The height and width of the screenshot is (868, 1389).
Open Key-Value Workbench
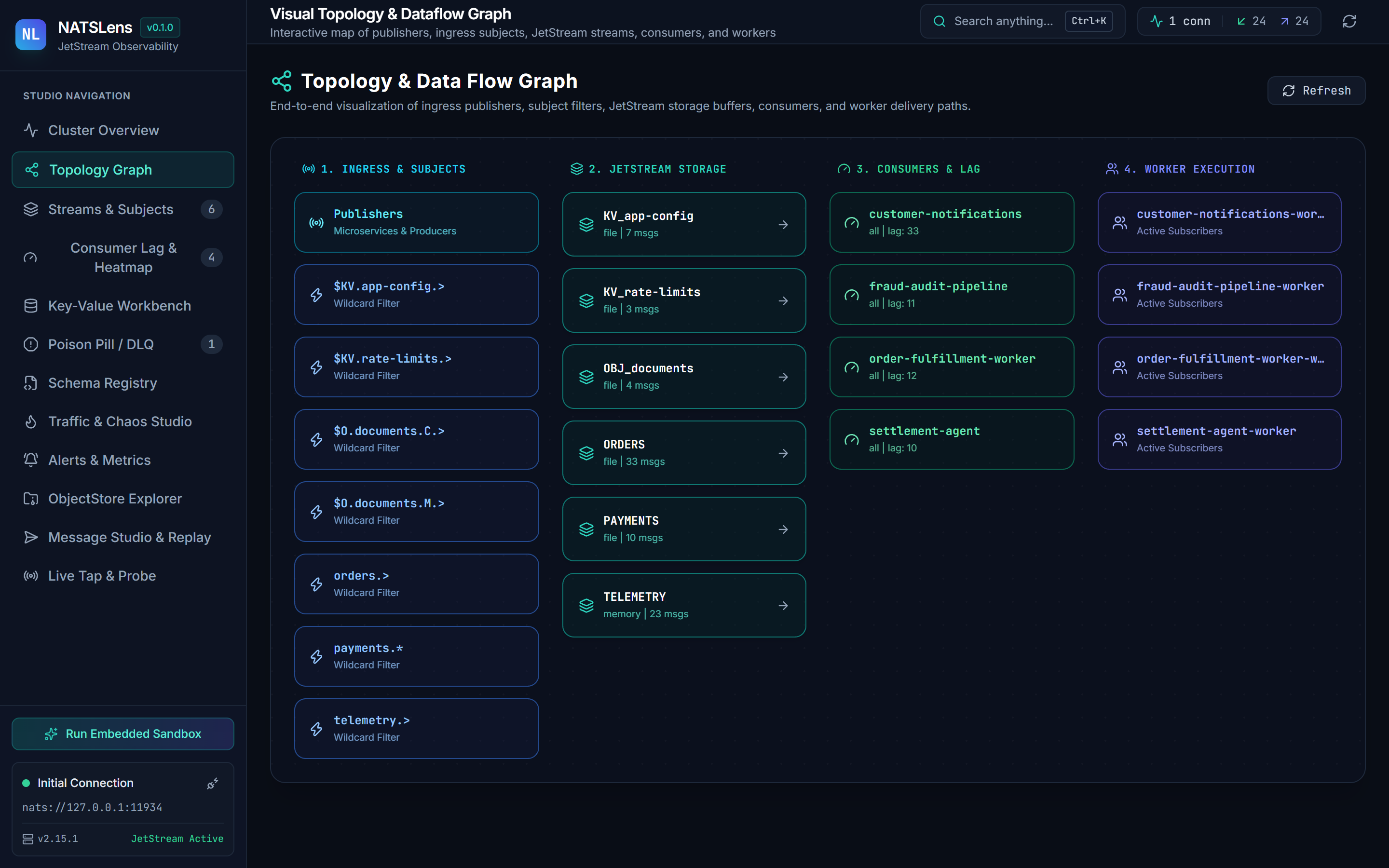point(123,306)
